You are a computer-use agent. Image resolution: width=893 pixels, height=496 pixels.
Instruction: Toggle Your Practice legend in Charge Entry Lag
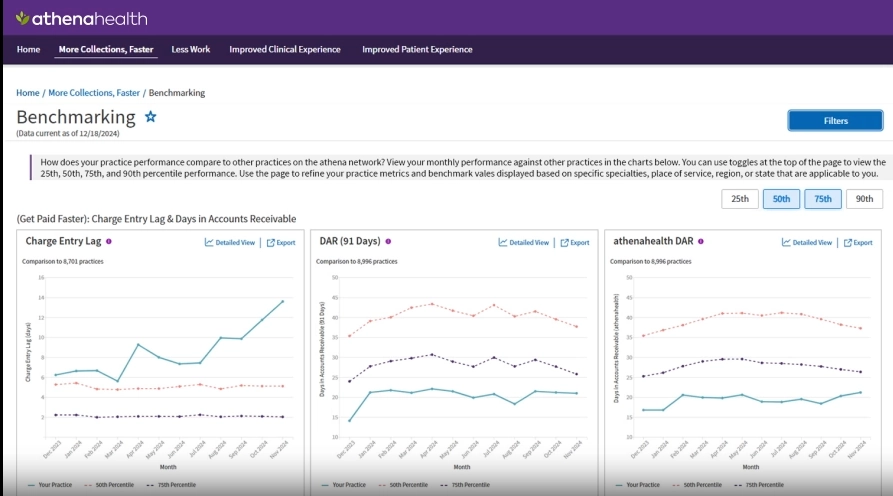point(50,485)
